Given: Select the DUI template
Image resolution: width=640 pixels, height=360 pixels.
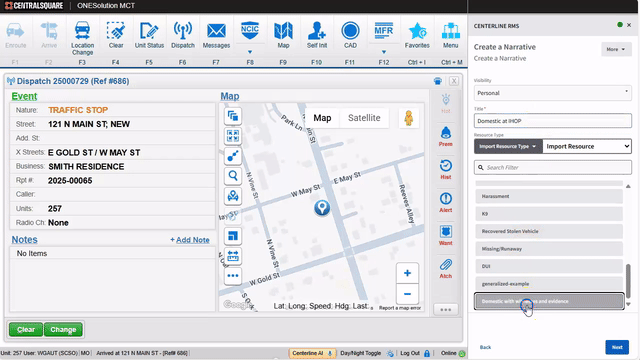Looking at the screenshot, I should coord(549,267).
